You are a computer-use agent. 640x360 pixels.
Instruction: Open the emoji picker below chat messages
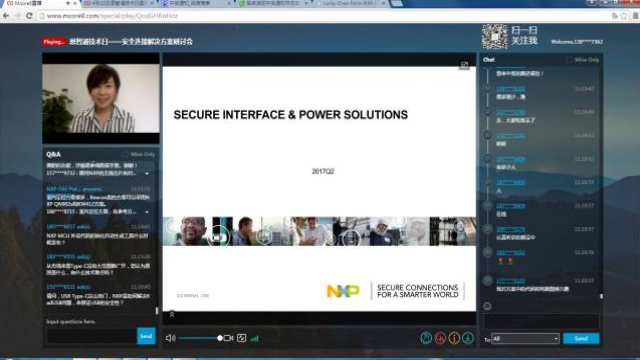pos(487,306)
